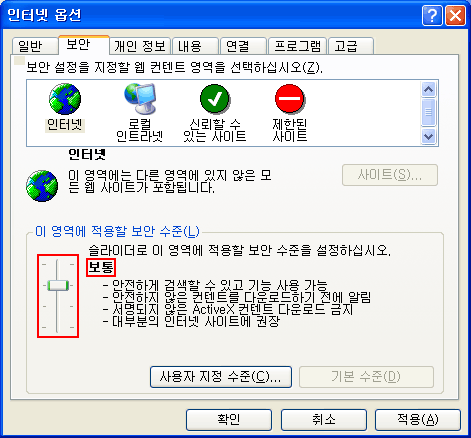The image size is (471, 438).
Task: Click globe icon beside zone description
Action: [x=42, y=186]
